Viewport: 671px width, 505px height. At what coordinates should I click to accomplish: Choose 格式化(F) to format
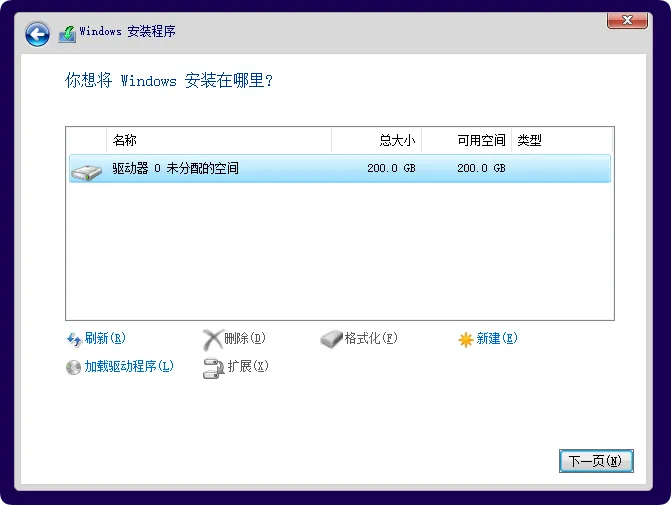(371, 338)
